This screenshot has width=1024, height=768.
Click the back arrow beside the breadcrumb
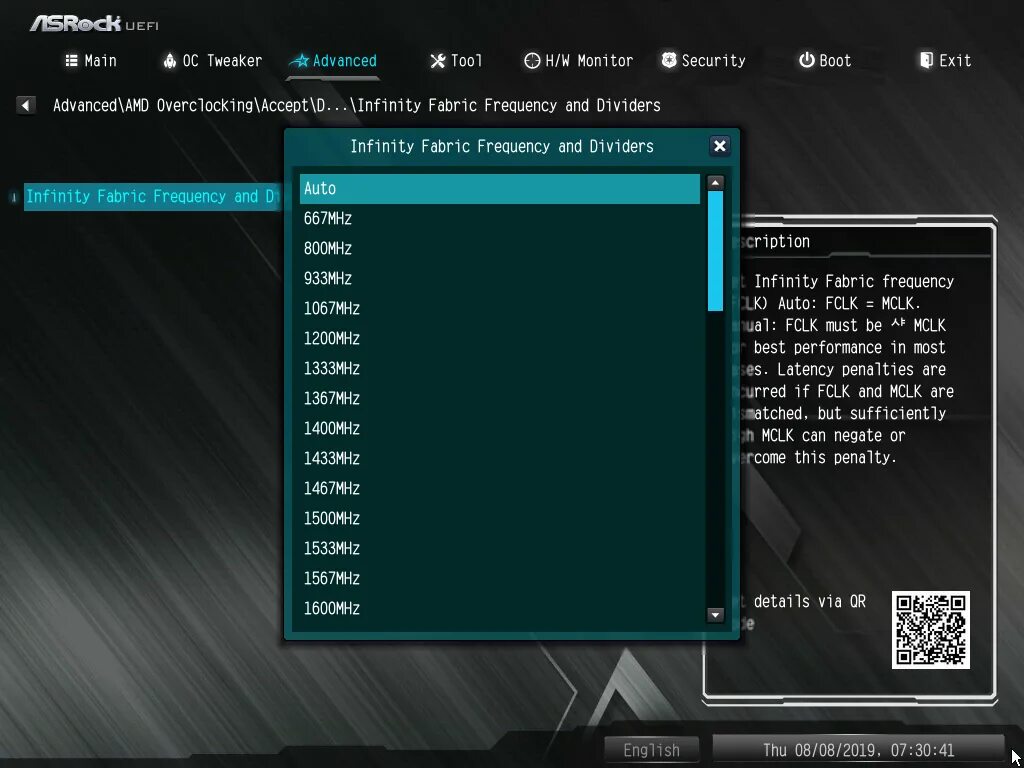[x=25, y=104]
